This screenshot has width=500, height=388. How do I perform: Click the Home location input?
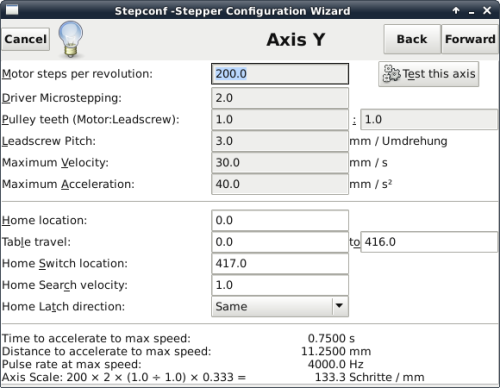tap(280, 220)
